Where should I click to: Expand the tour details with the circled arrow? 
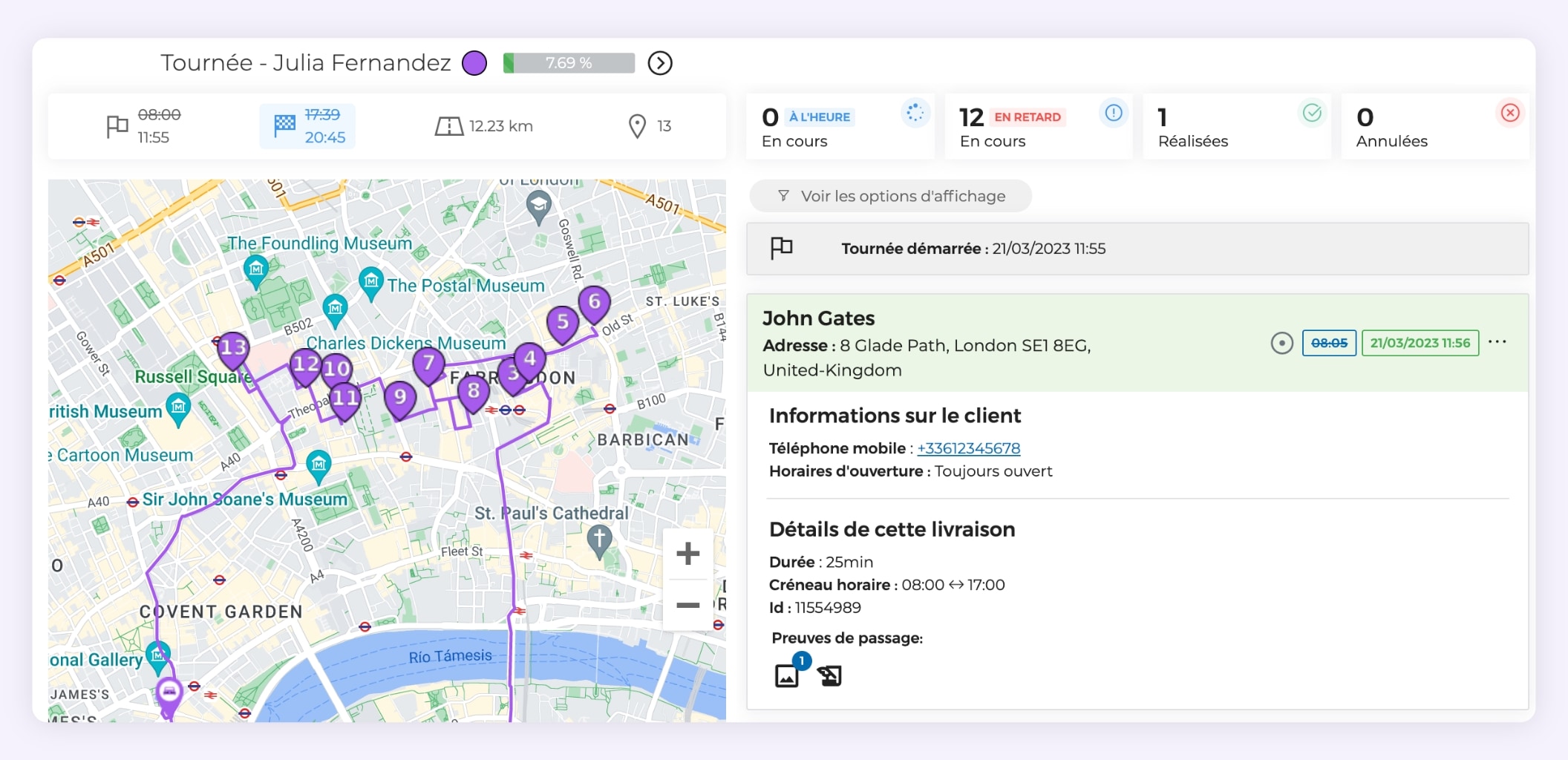(659, 63)
